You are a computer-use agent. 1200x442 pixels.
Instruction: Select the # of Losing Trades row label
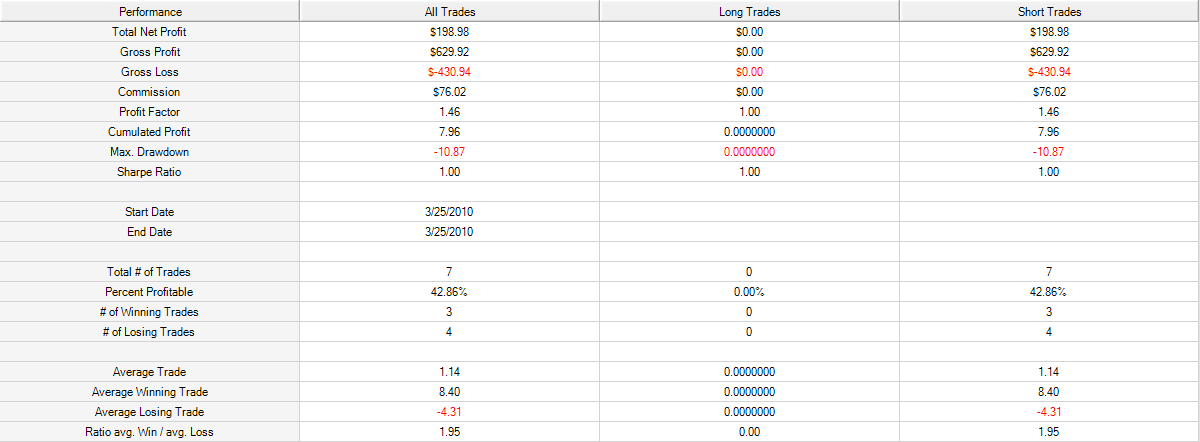pos(150,332)
